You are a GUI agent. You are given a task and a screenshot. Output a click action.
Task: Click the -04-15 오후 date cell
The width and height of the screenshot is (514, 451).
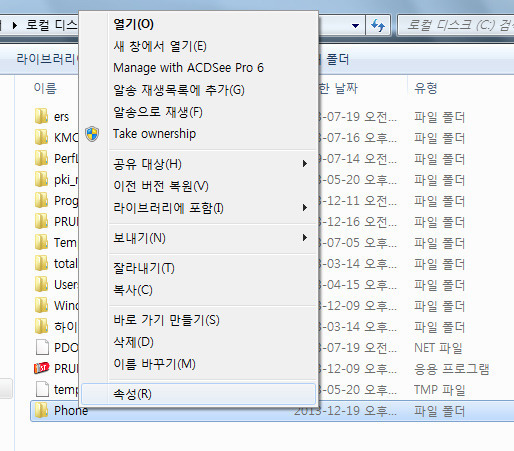click(358, 285)
